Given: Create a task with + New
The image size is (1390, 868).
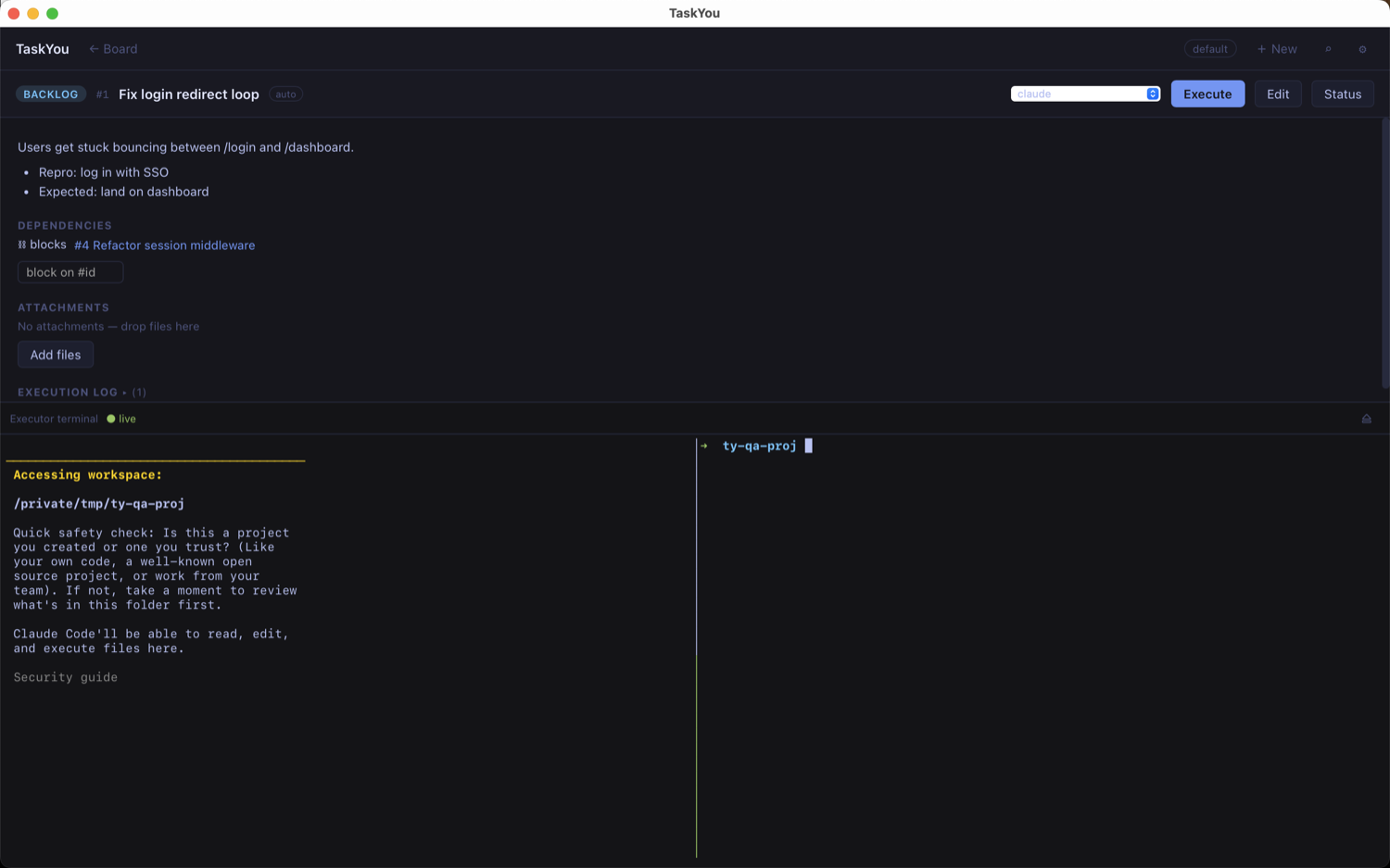Looking at the screenshot, I should click(1277, 49).
